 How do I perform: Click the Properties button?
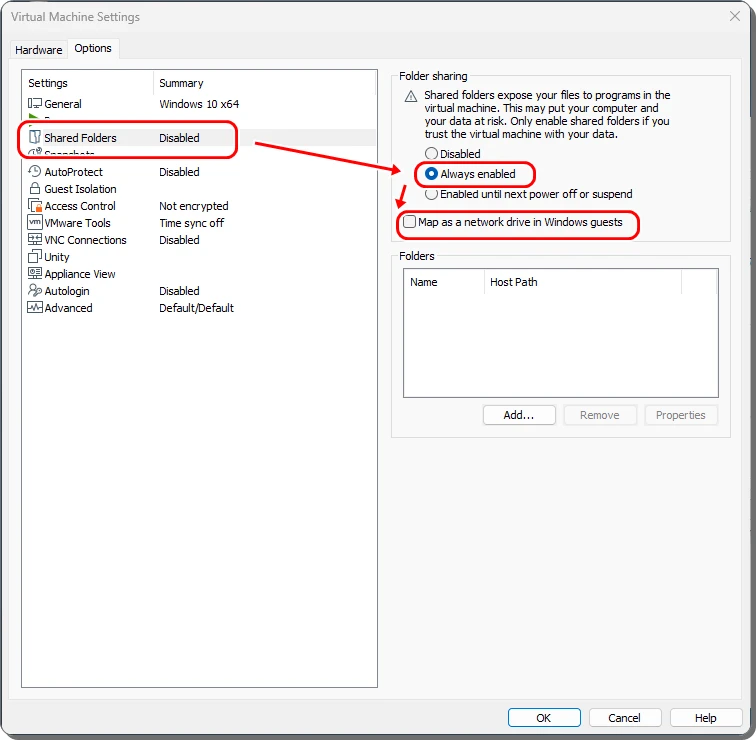point(681,415)
